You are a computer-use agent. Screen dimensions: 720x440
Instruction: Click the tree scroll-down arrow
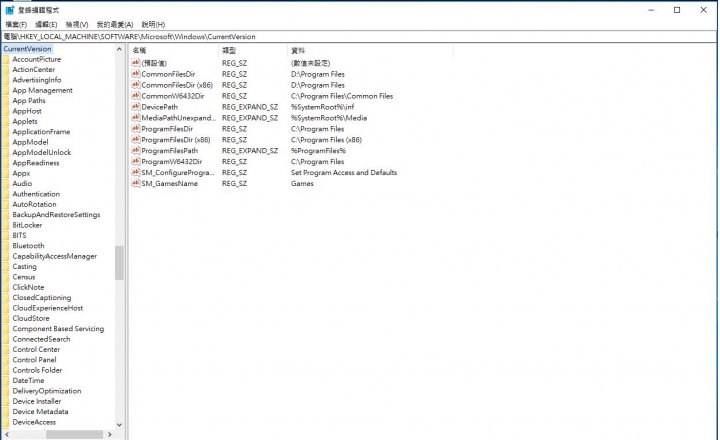click(x=119, y=425)
